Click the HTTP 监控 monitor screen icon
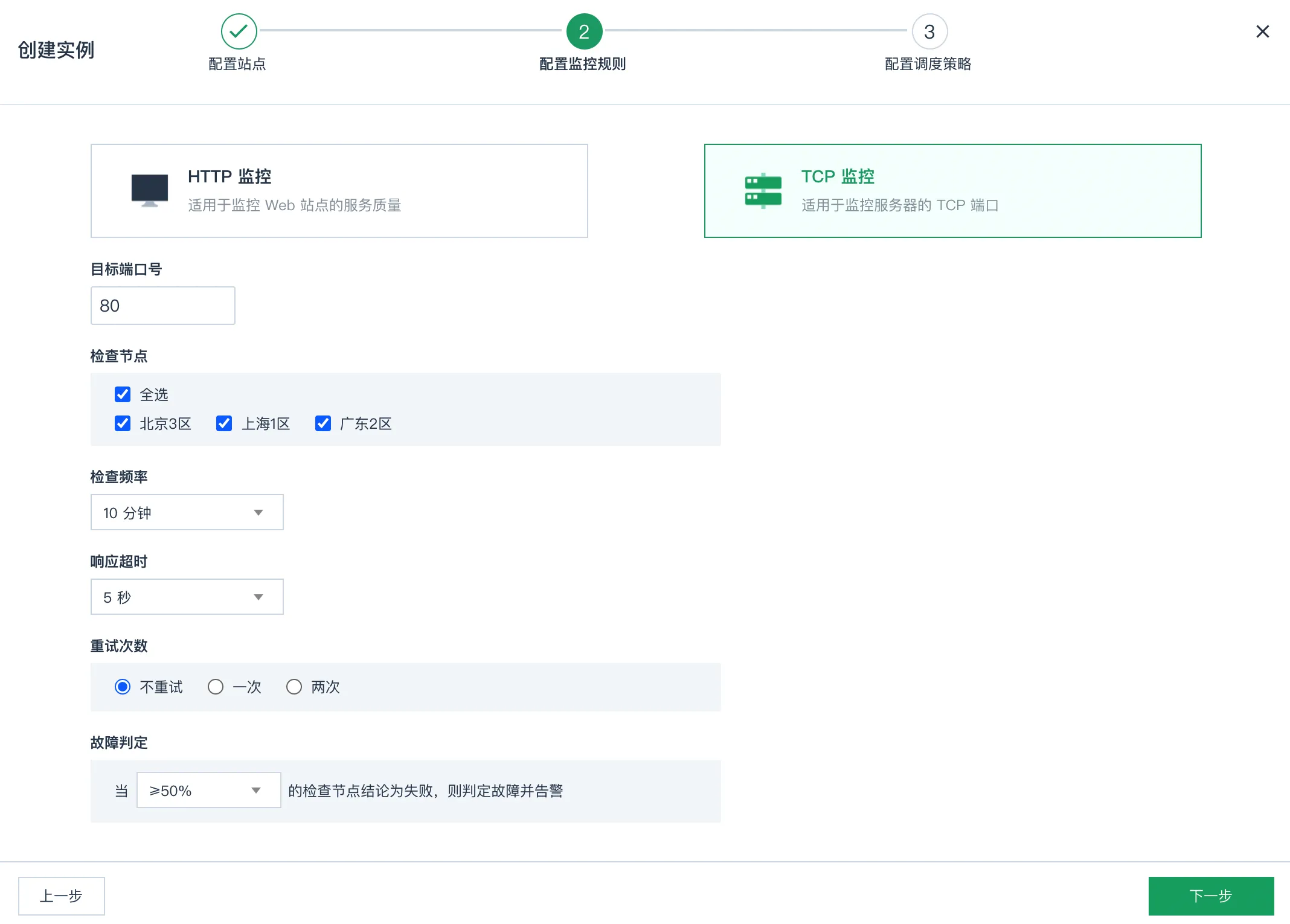Image resolution: width=1290 pixels, height=924 pixels. 150,190
